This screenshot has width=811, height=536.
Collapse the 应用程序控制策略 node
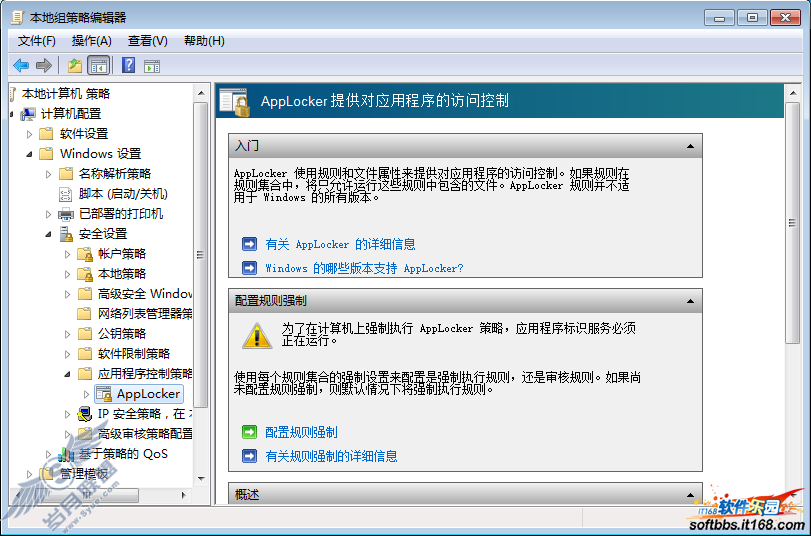[x=67, y=375]
